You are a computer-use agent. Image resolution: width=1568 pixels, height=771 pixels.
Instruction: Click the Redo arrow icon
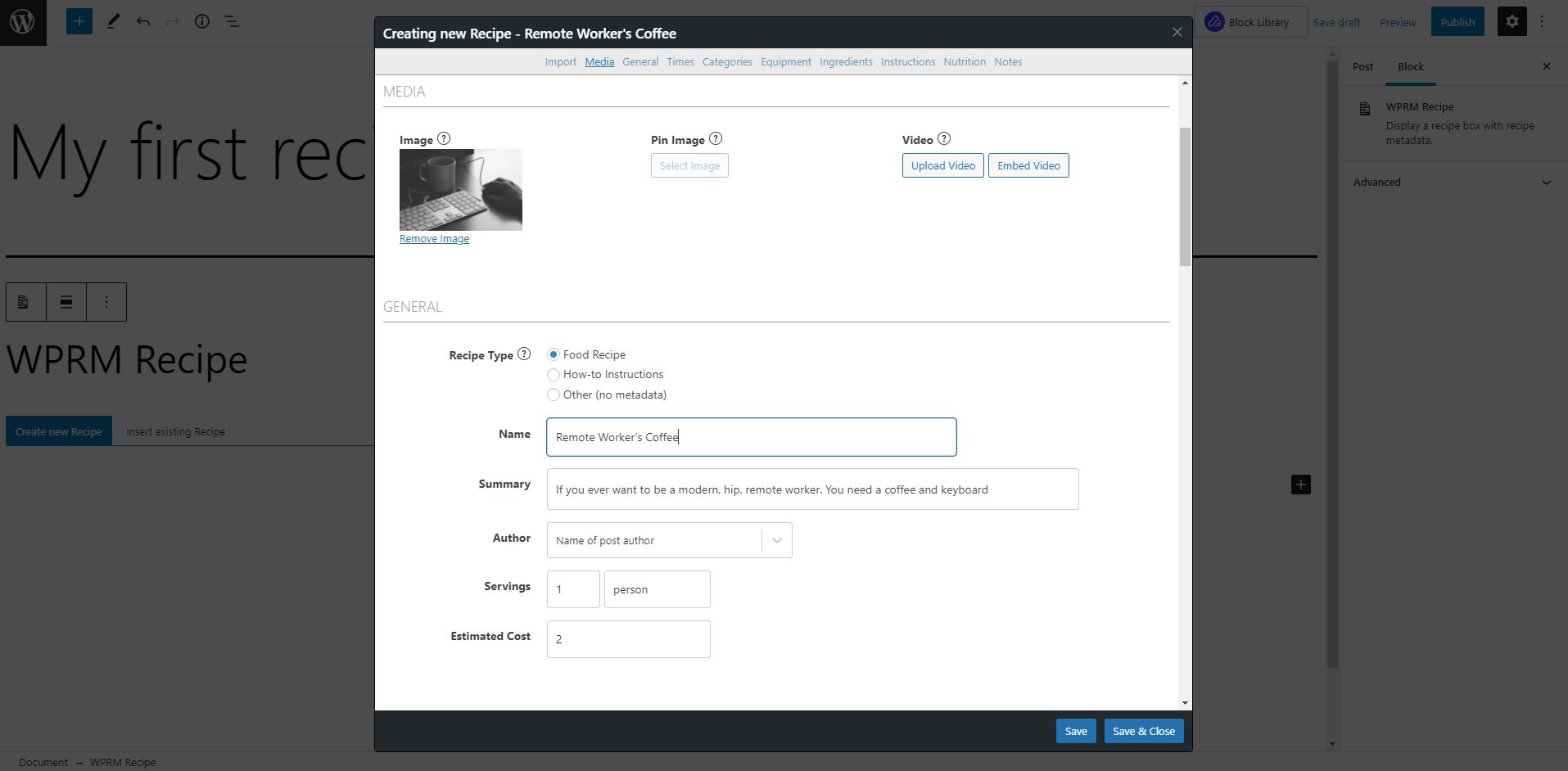pos(173,21)
